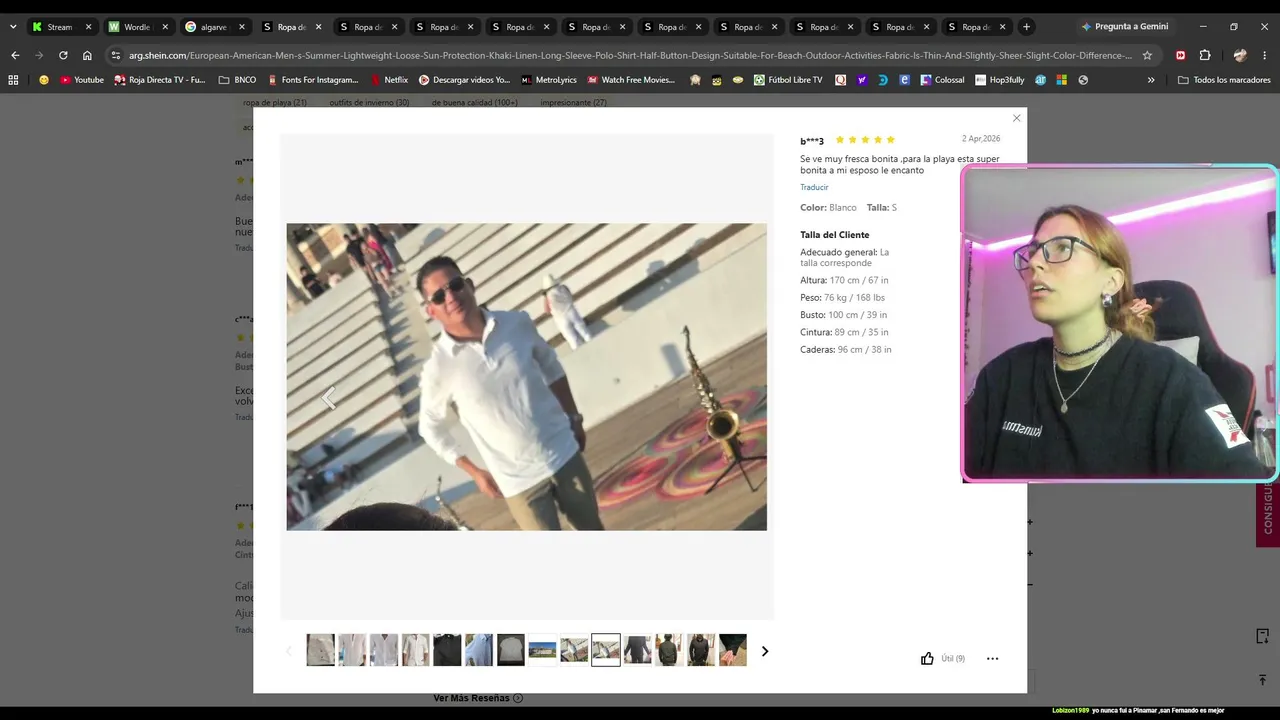Show the hidden bookmarks overflow
1280x720 pixels.
pos(1151,80)
